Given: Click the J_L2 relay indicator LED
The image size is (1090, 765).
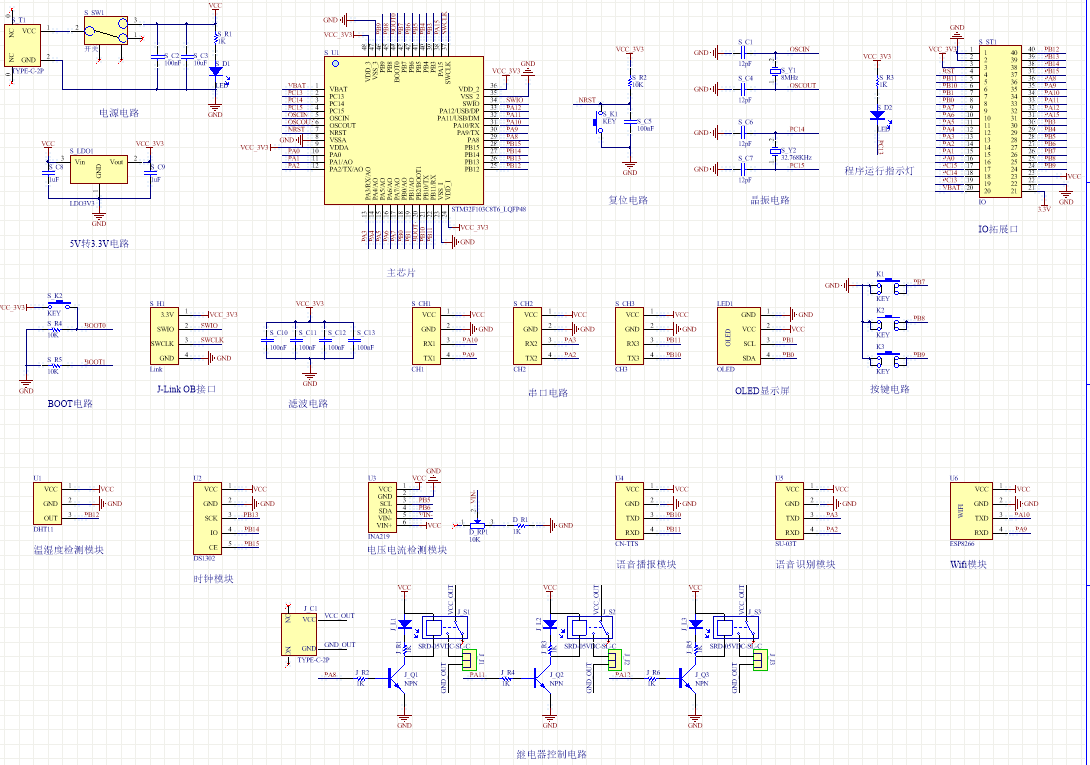Looking at the screenshot, I should tap(550, 624).
